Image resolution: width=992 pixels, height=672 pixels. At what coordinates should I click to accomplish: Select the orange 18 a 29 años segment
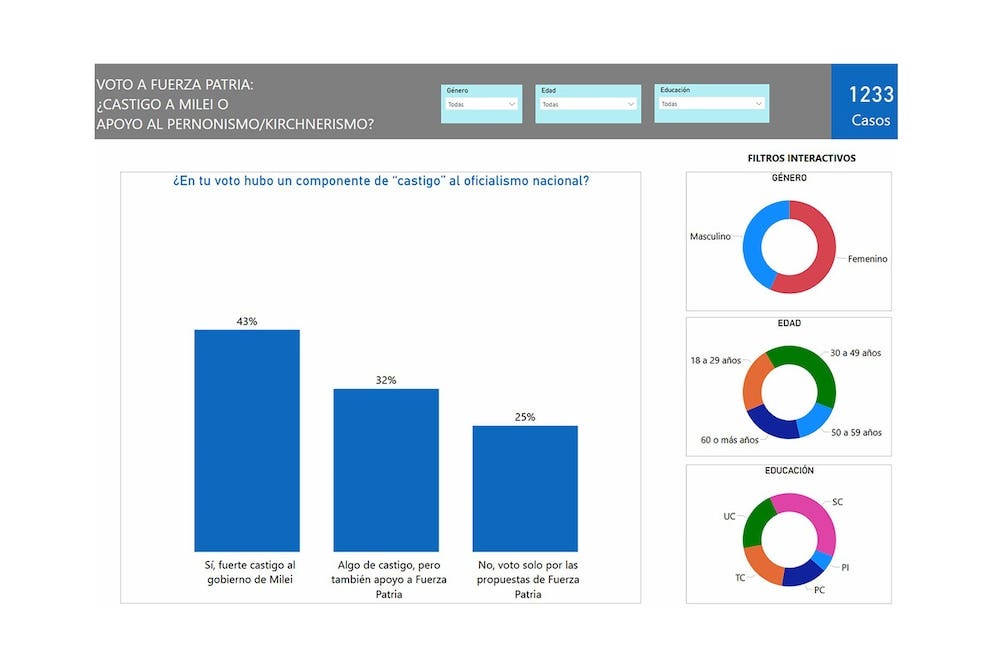point(755,383)
